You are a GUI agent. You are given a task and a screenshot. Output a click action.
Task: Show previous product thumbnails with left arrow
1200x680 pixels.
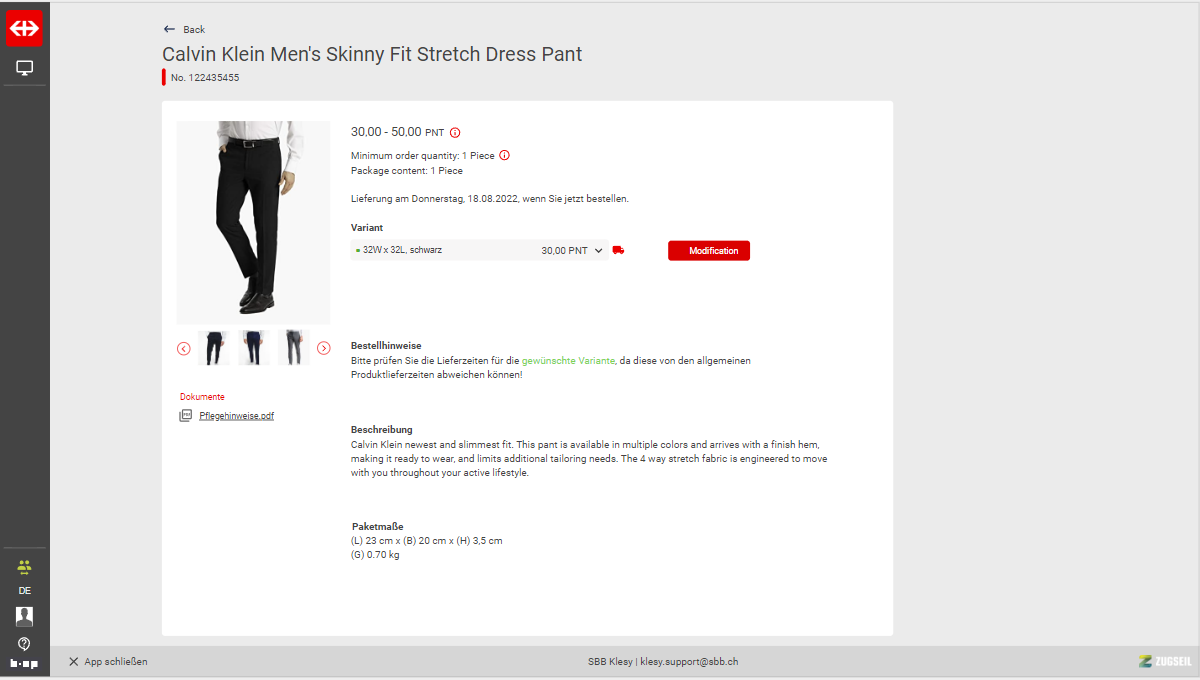184,348
